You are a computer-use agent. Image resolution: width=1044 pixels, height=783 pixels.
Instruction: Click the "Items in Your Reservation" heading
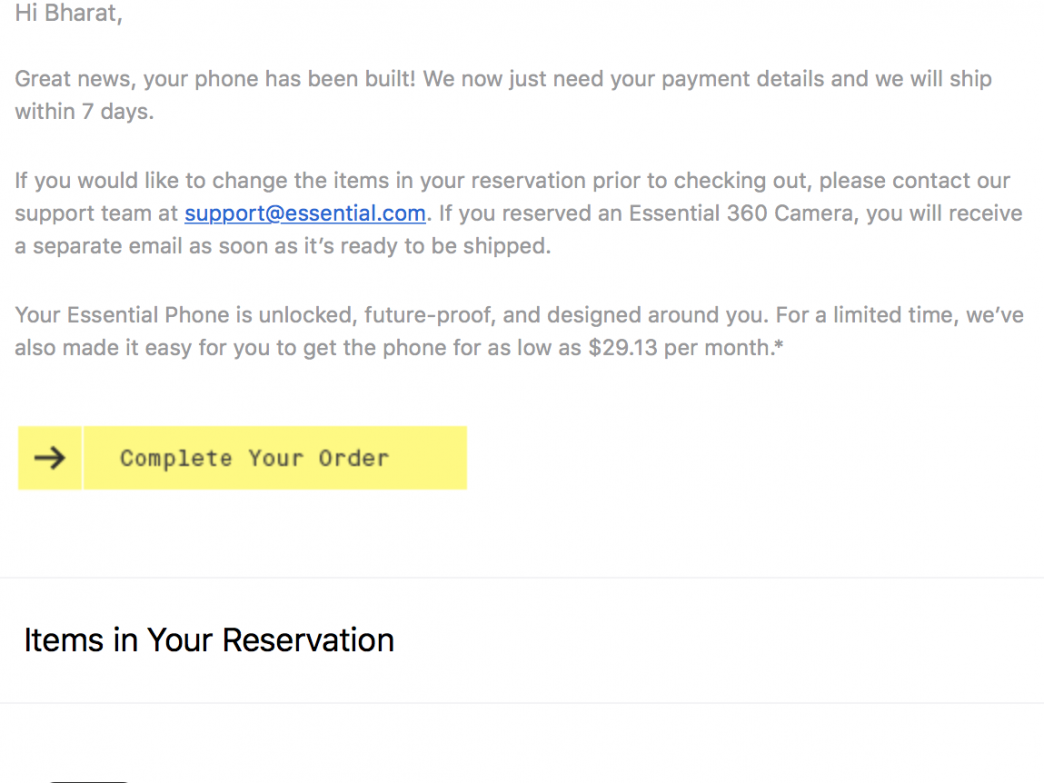click(x=209, y=640)
